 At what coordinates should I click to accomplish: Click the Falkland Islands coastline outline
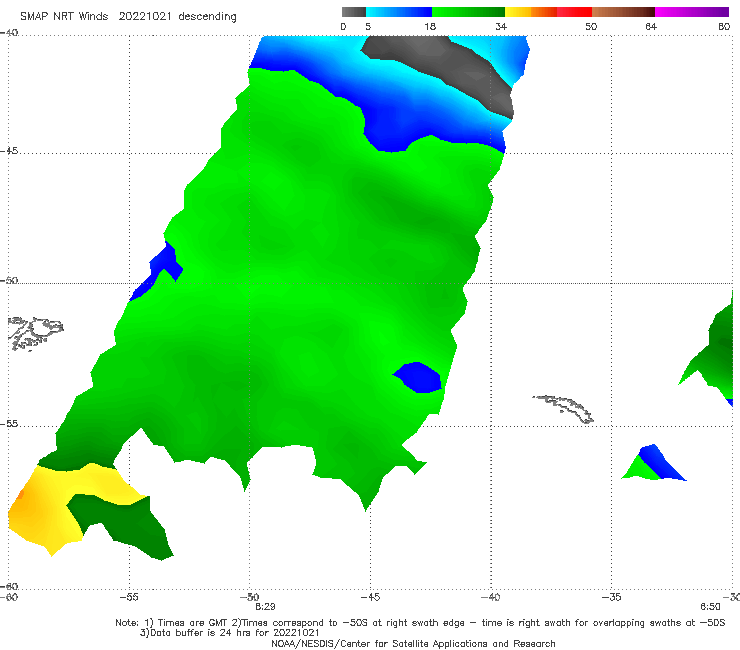35,333
